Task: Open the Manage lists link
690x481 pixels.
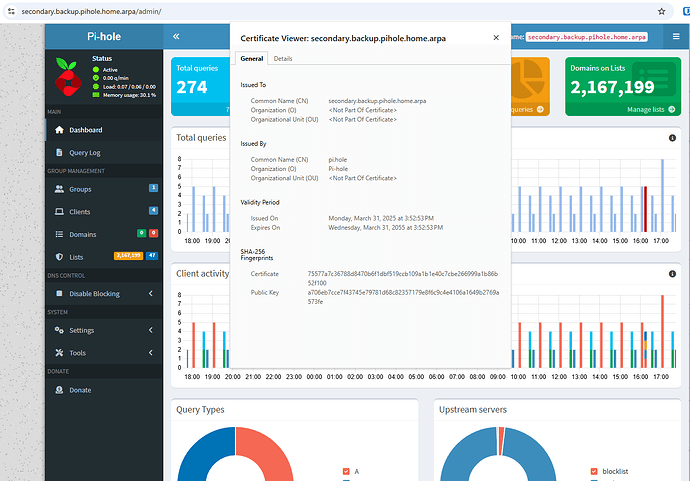Action: pyautogui.click(x=651, y=110)
